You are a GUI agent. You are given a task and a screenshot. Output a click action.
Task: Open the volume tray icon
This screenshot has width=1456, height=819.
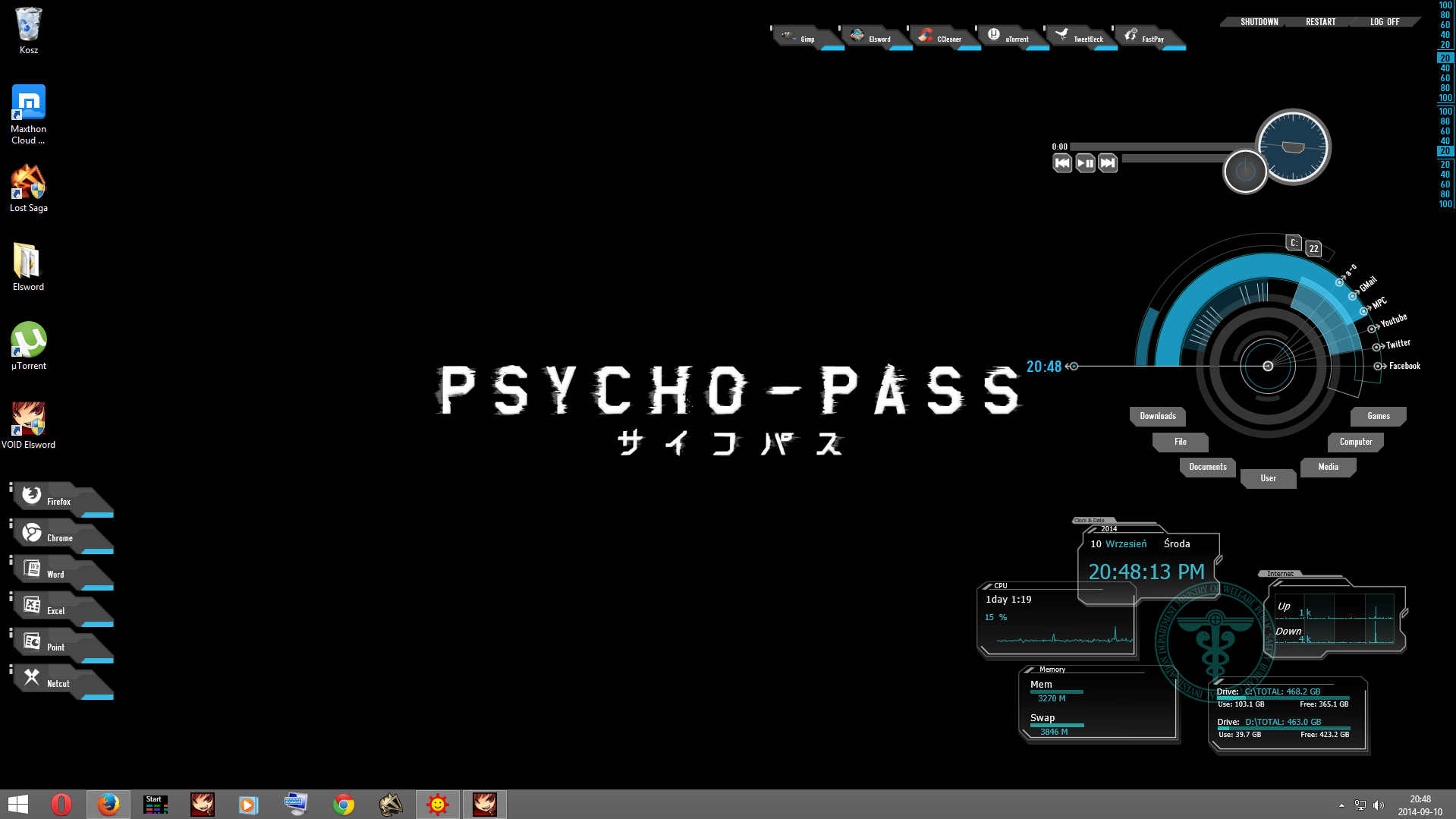tap(1379, 805)
